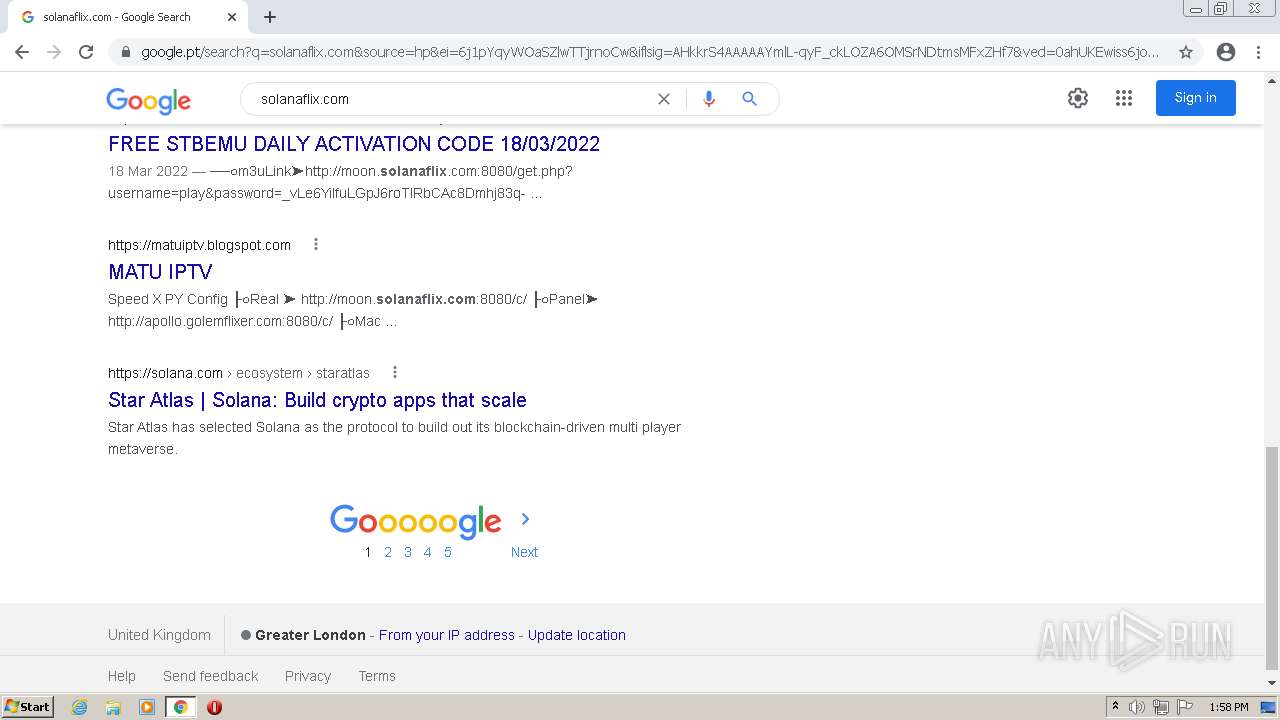Viewport: 1280px width, 720px height.
Task: Click the page vertical scrollbar thumb
Action: pos(1272,558)
